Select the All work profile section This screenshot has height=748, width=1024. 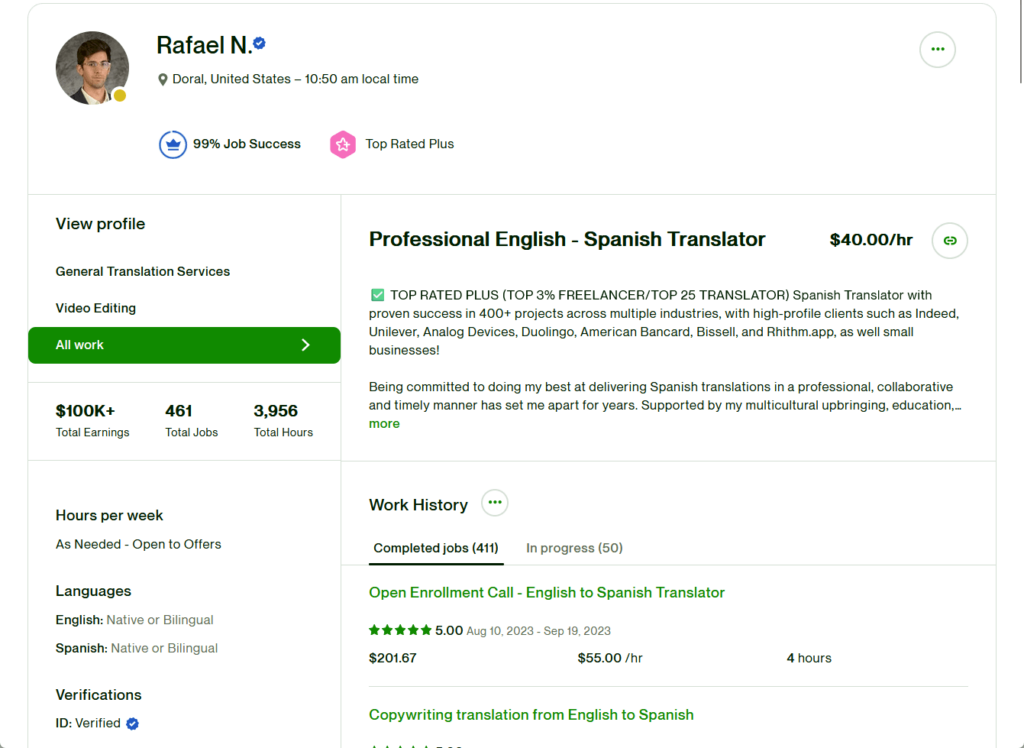click(184, 345)
